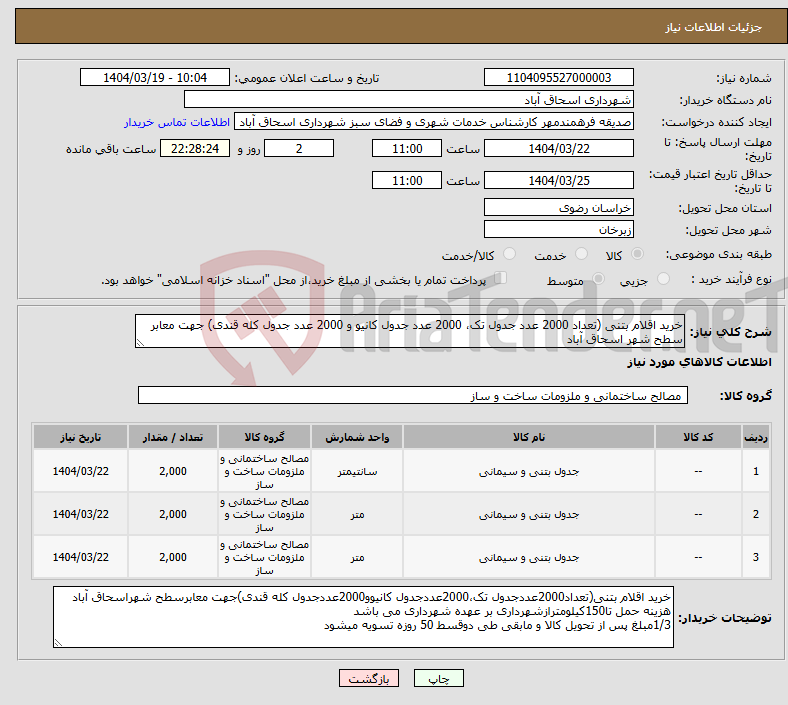Click the goods group cell in row 2
Screen dimensions: 788x705
point(264,514)
